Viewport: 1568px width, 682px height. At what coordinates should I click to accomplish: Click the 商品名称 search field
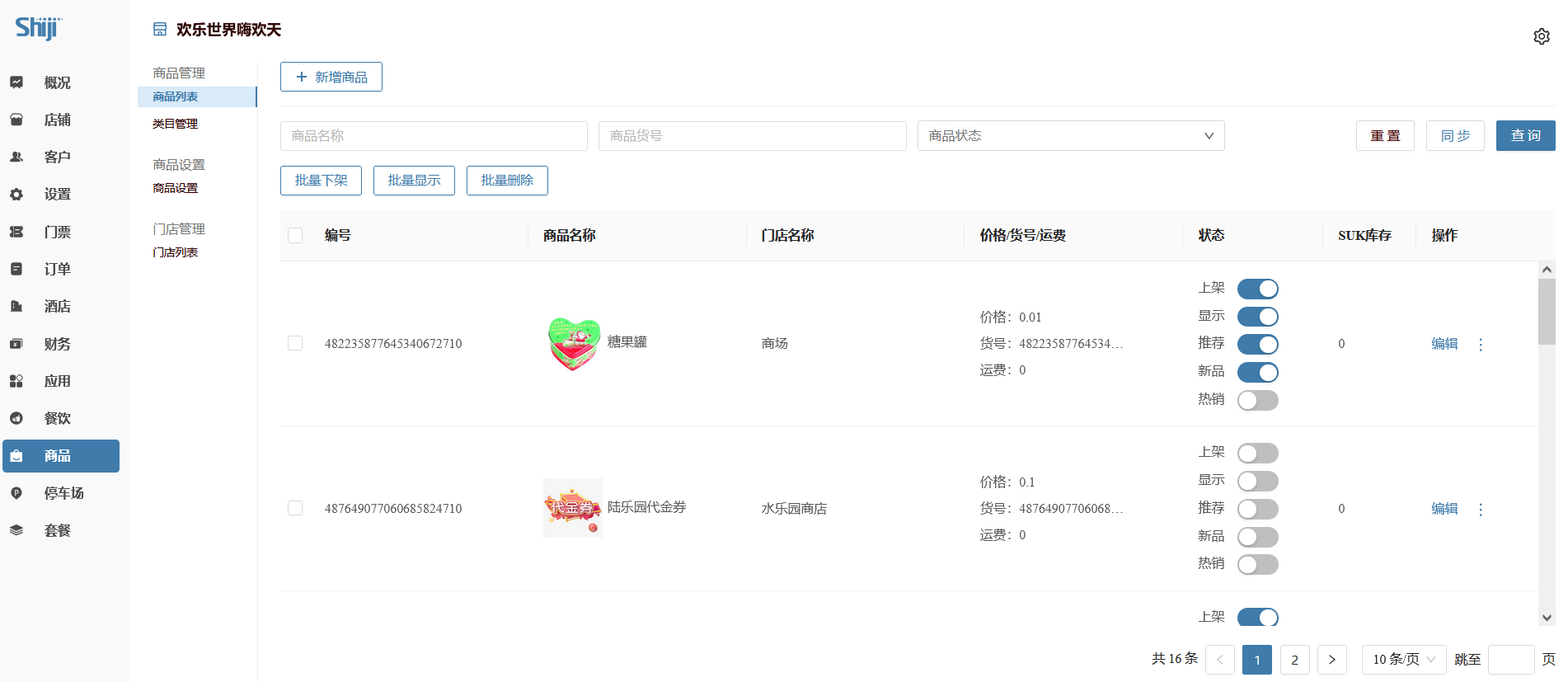(x=434, y=136)
